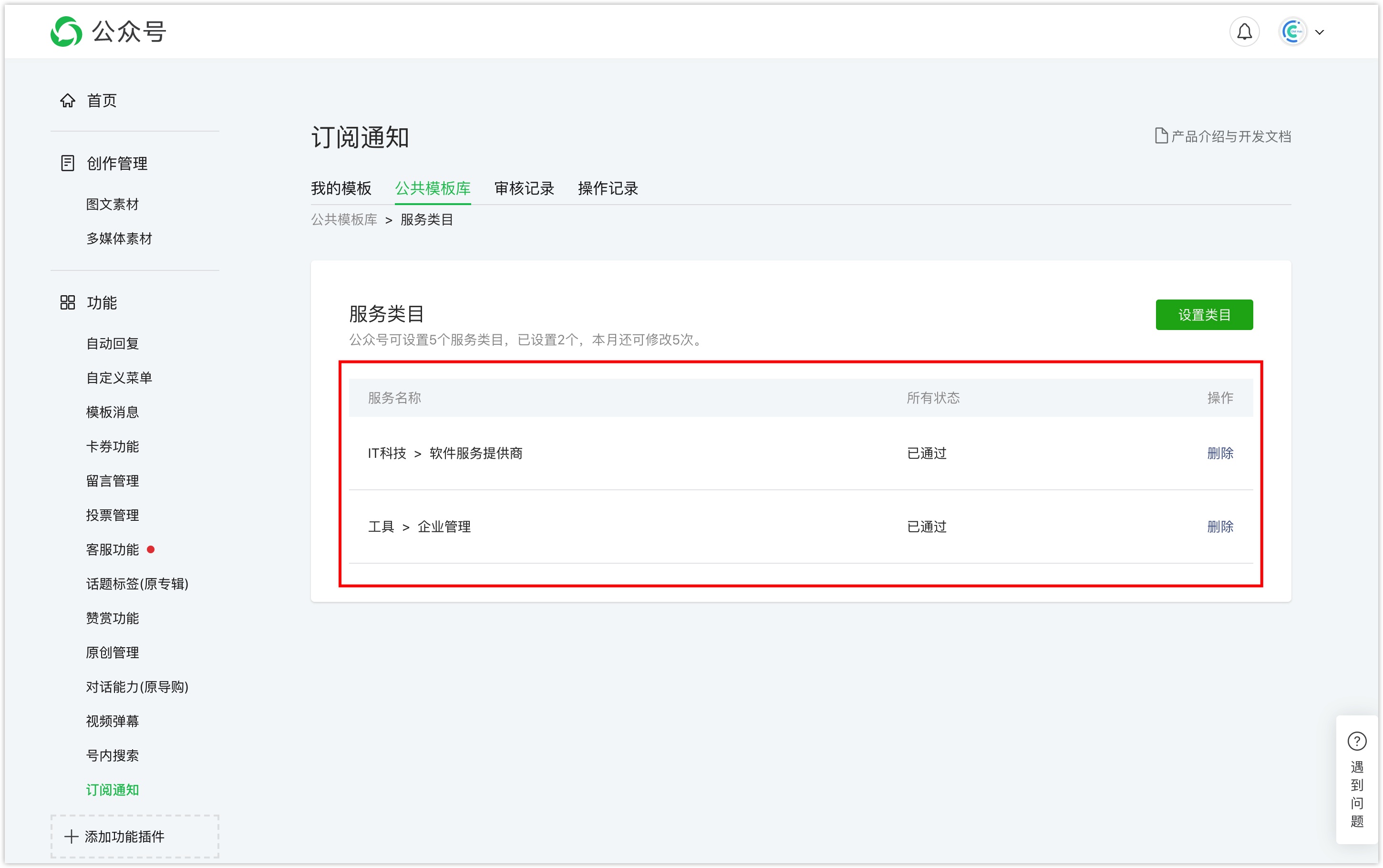Switch to 操作记录 tab

(x=608, y=188)
